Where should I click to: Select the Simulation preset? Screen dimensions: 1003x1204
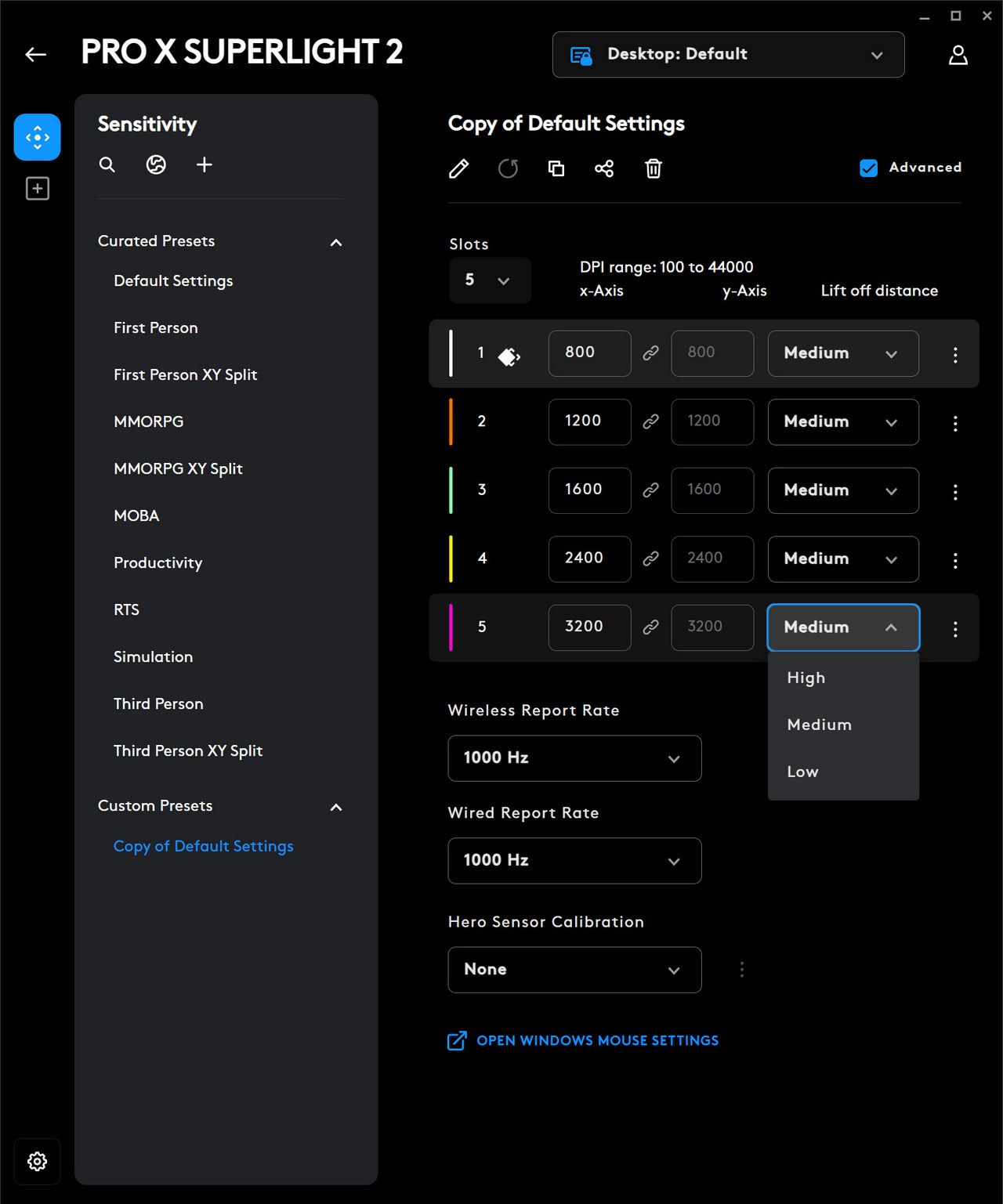tap(153, 656)
